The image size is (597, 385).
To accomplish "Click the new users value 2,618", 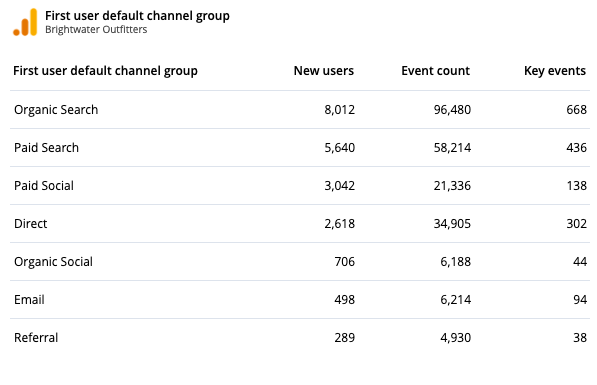I will tap(340, 224).
